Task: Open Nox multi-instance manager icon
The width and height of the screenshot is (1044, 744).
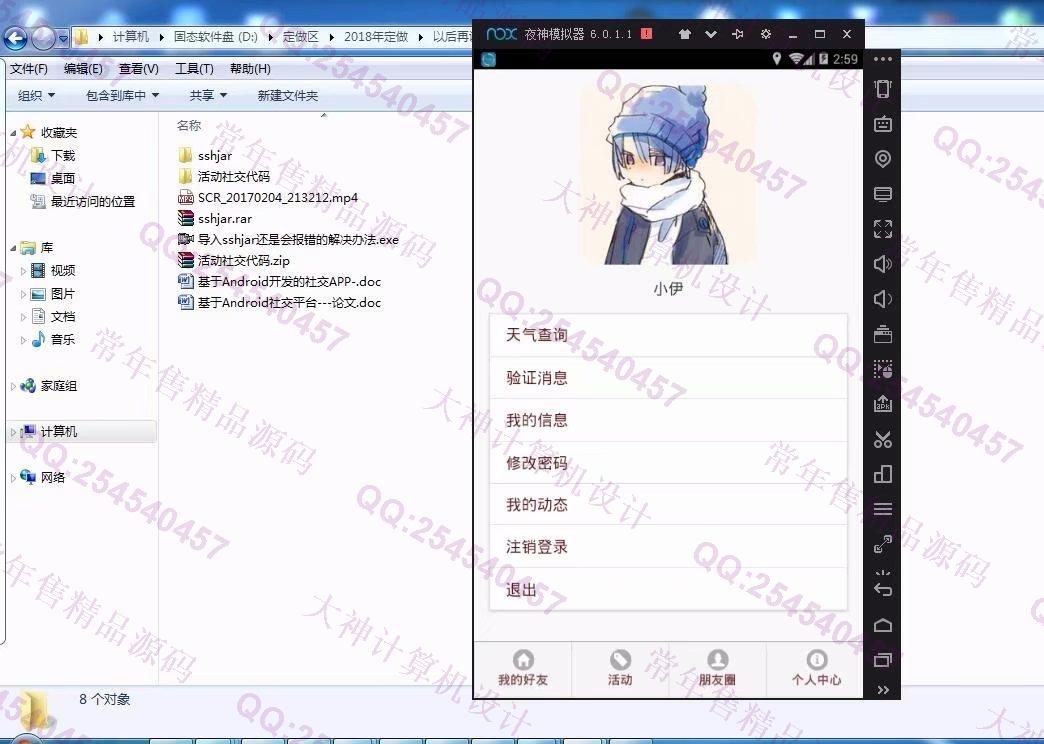Action: pos(882,474)
